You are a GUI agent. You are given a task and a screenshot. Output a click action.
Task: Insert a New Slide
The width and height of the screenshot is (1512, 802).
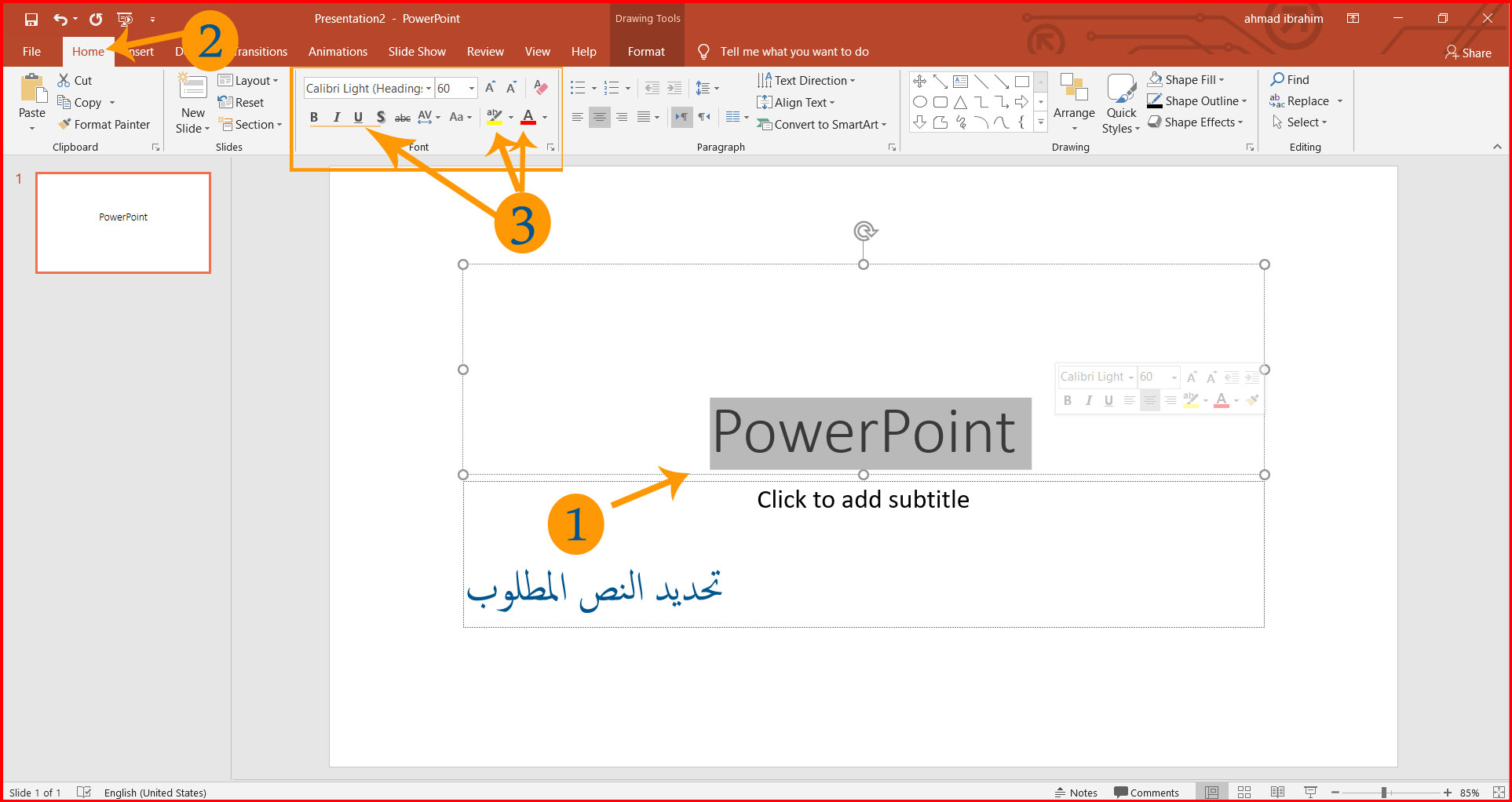tap(193, 104)
